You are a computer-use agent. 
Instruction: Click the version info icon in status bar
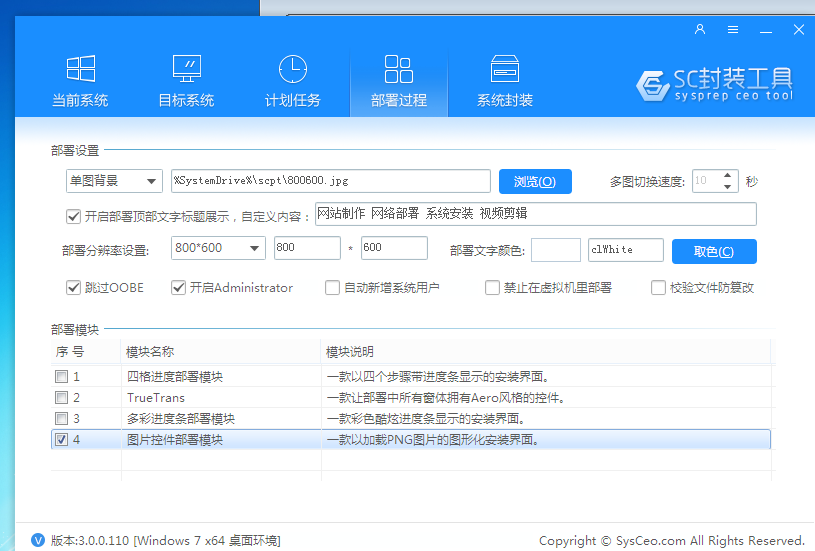(x=38, y=540)
